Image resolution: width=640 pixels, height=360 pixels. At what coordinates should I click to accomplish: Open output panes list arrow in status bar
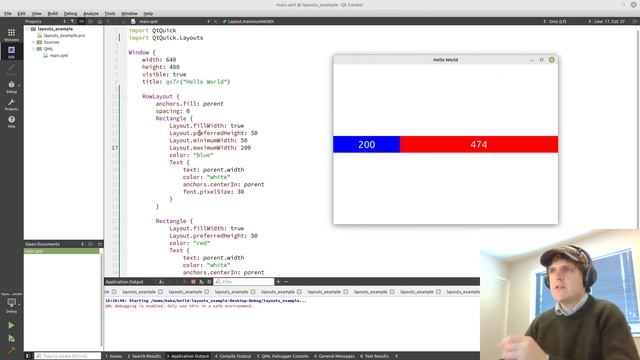coord(396,356)
